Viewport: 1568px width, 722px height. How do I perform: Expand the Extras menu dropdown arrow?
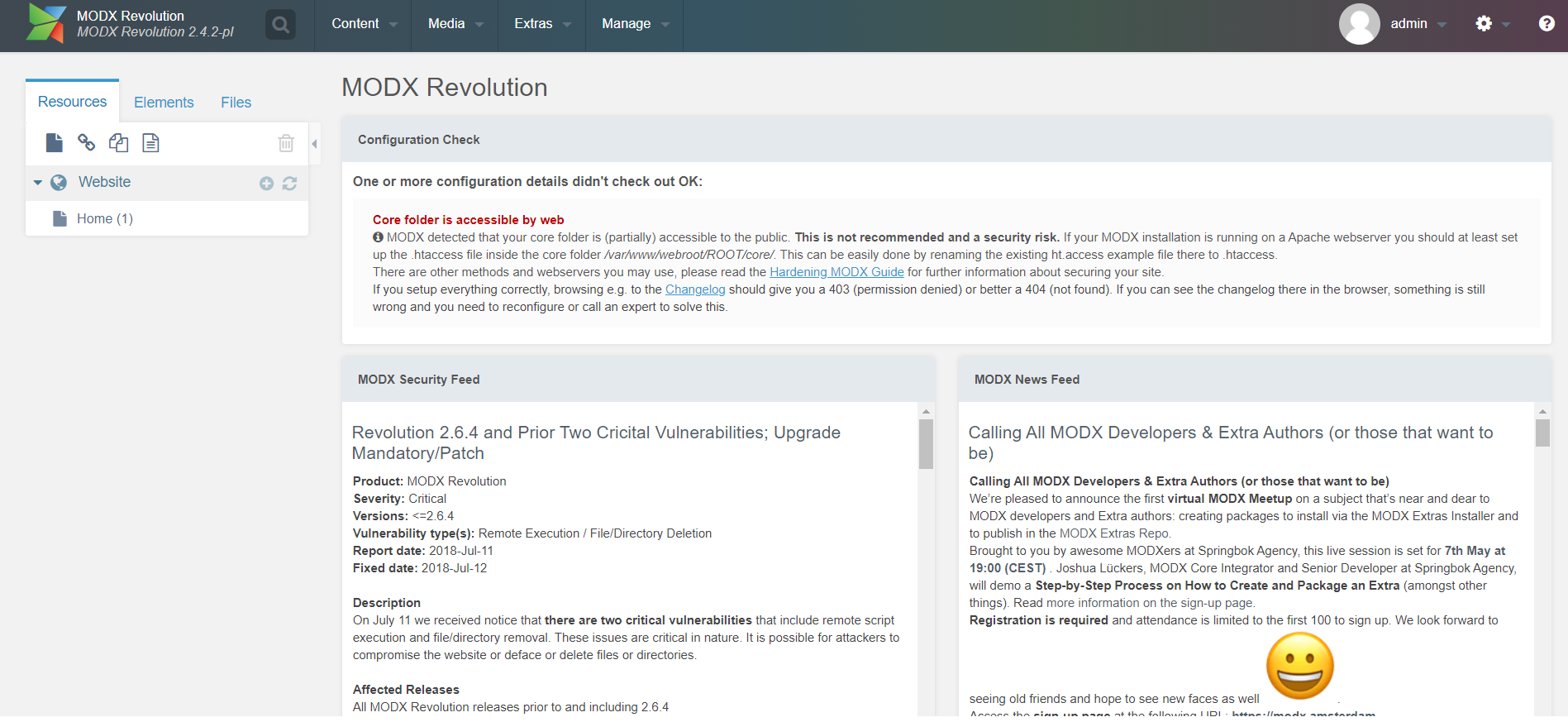(x=567, y=25)
